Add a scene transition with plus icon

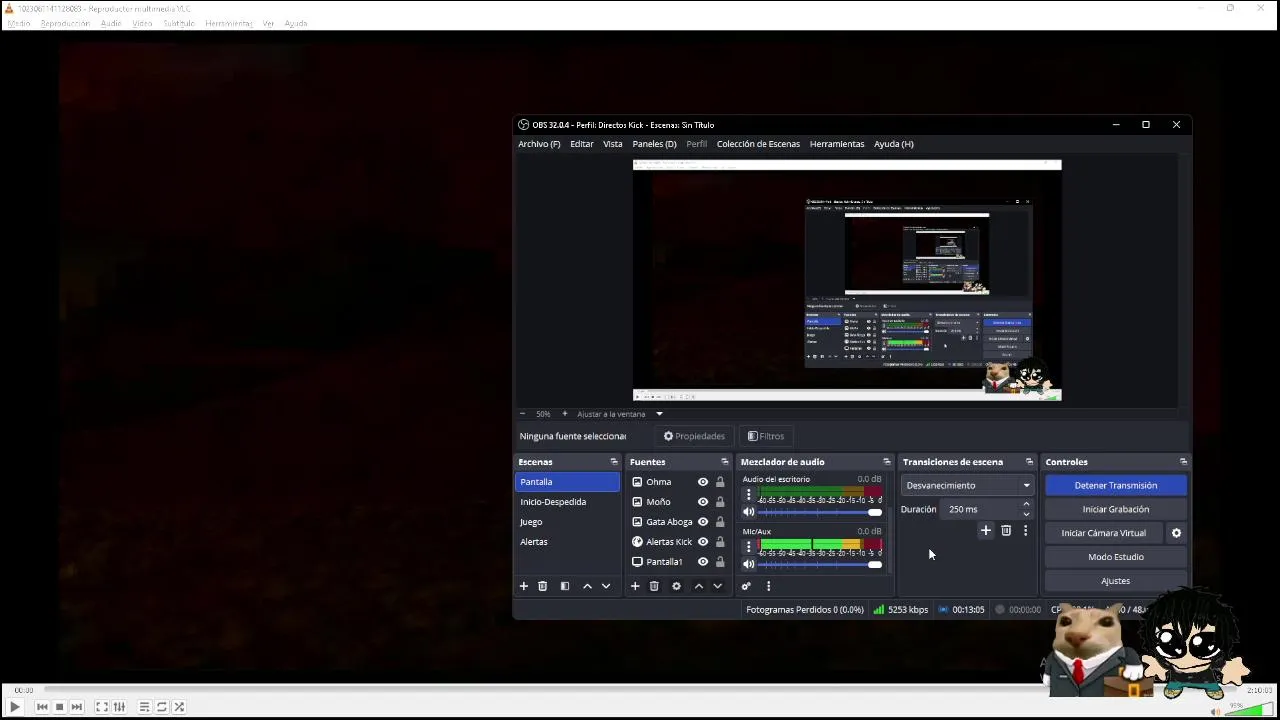(986, 530)
